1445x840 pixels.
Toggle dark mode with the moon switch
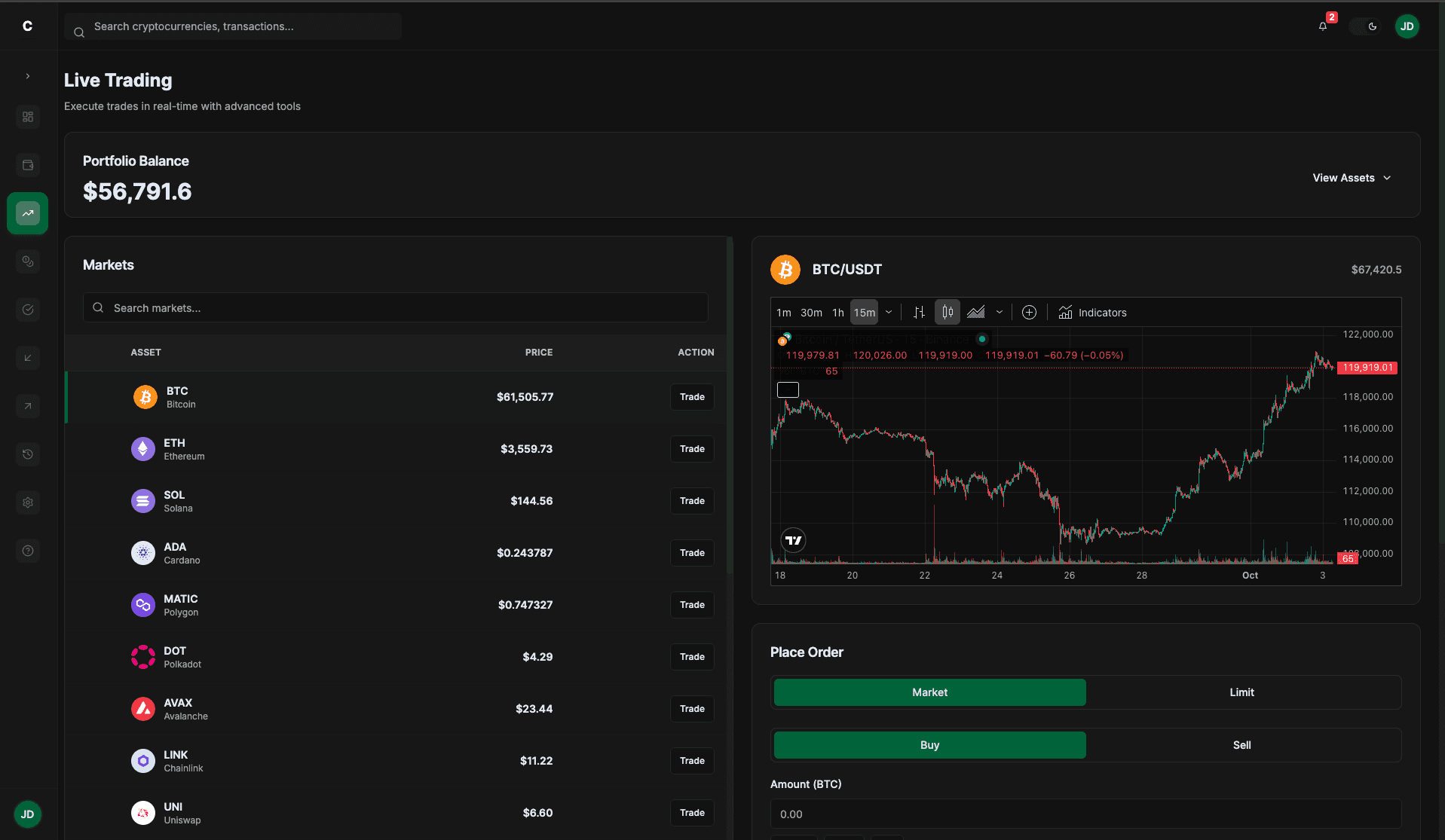[x=1365, y=26]
